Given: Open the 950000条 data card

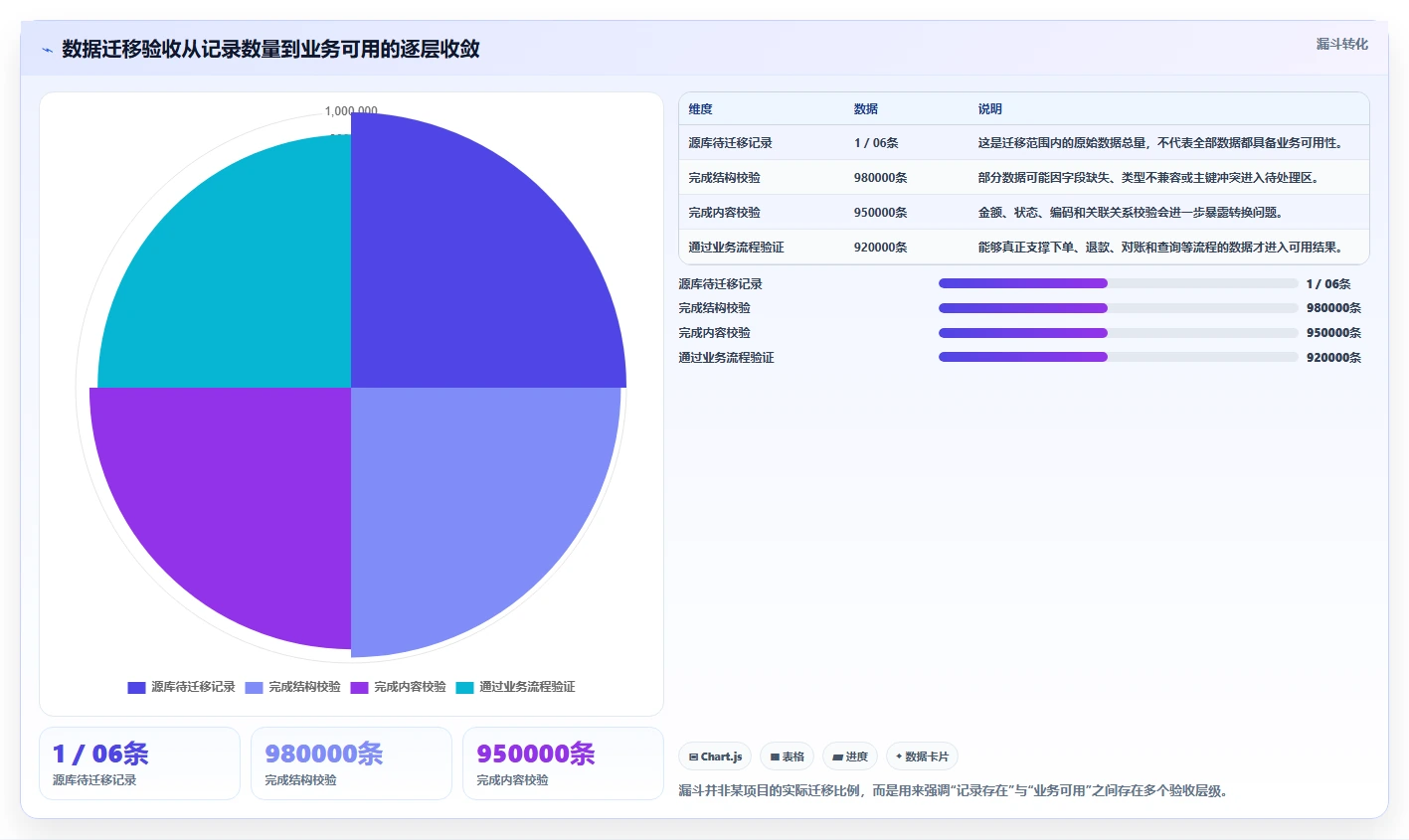Looking at the screenshot, I should pyautogui.click(x=563, y=763).
